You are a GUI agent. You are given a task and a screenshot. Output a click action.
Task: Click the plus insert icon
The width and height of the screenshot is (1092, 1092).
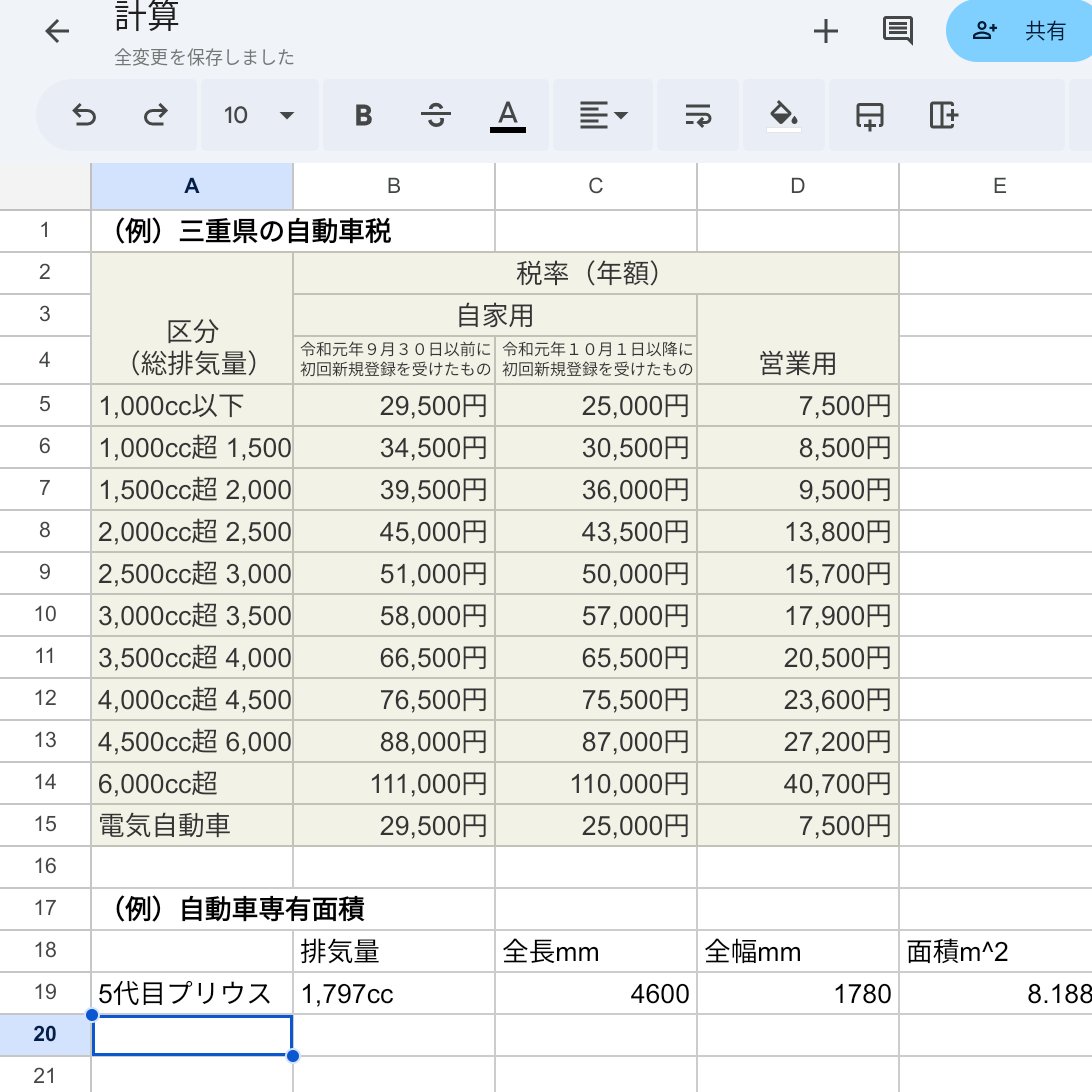click(825, 31)
